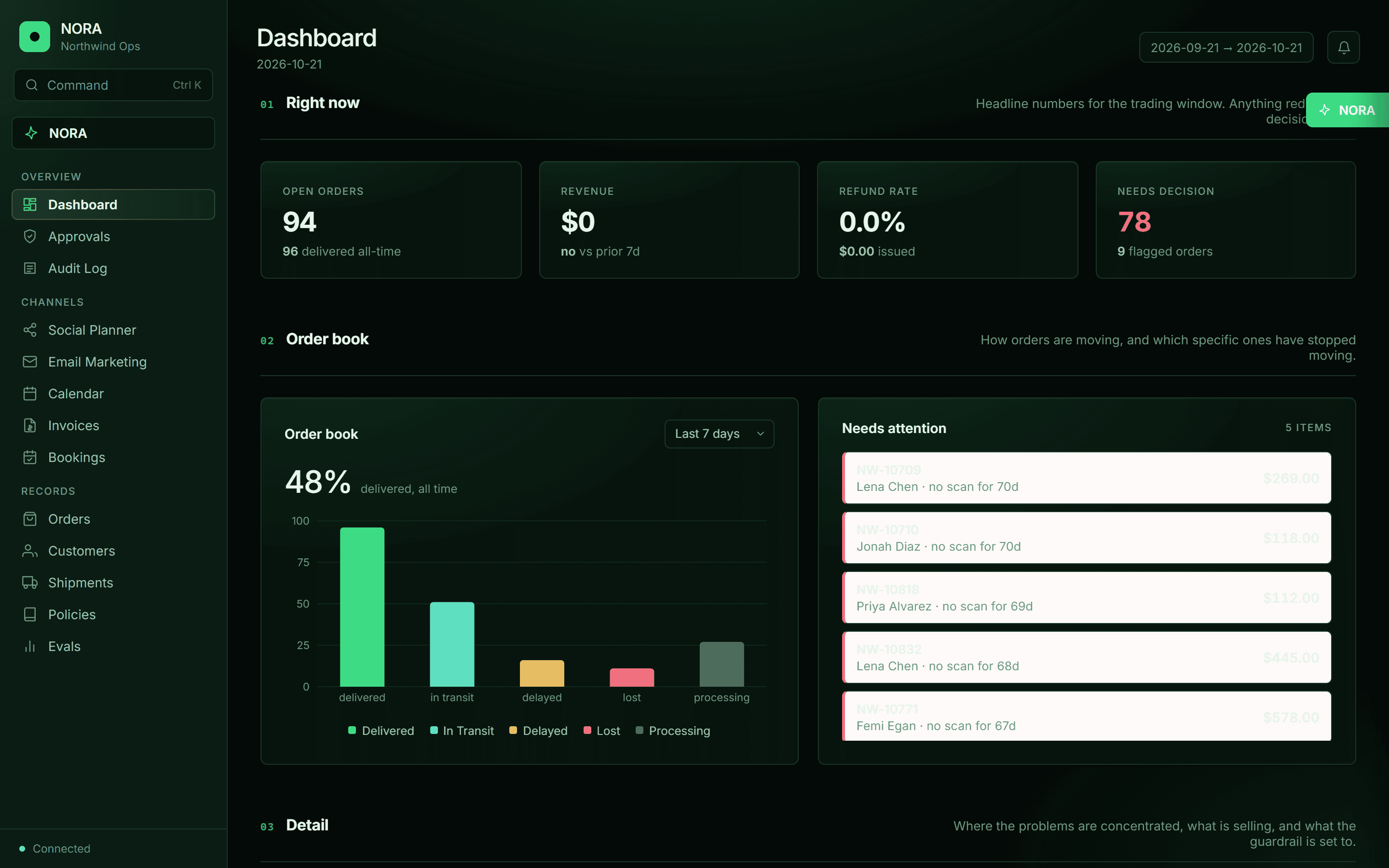The image size is (1389, 868).
Task: Open the Lena Chen no scan for 68d item
Action: tap(1087, 657)
